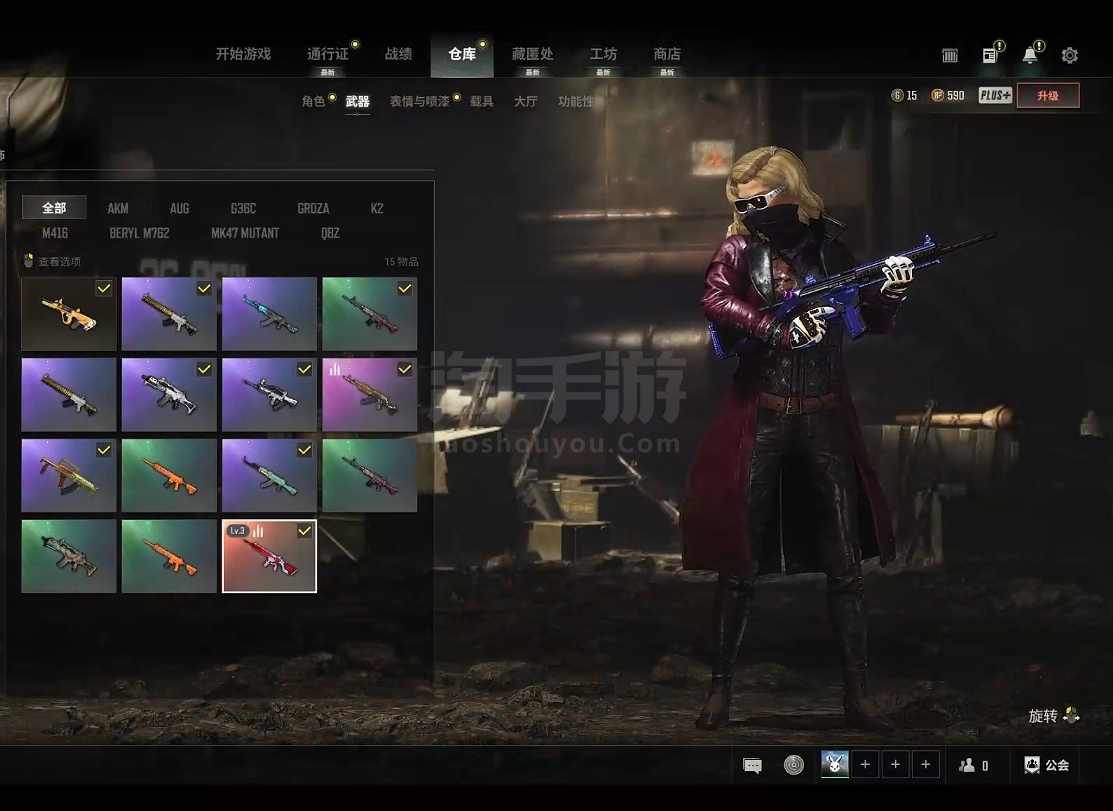The width and height of the screenshot is (1113, 811).
Task: Click the crate icon left of news
Action: [x=950, y=56]
